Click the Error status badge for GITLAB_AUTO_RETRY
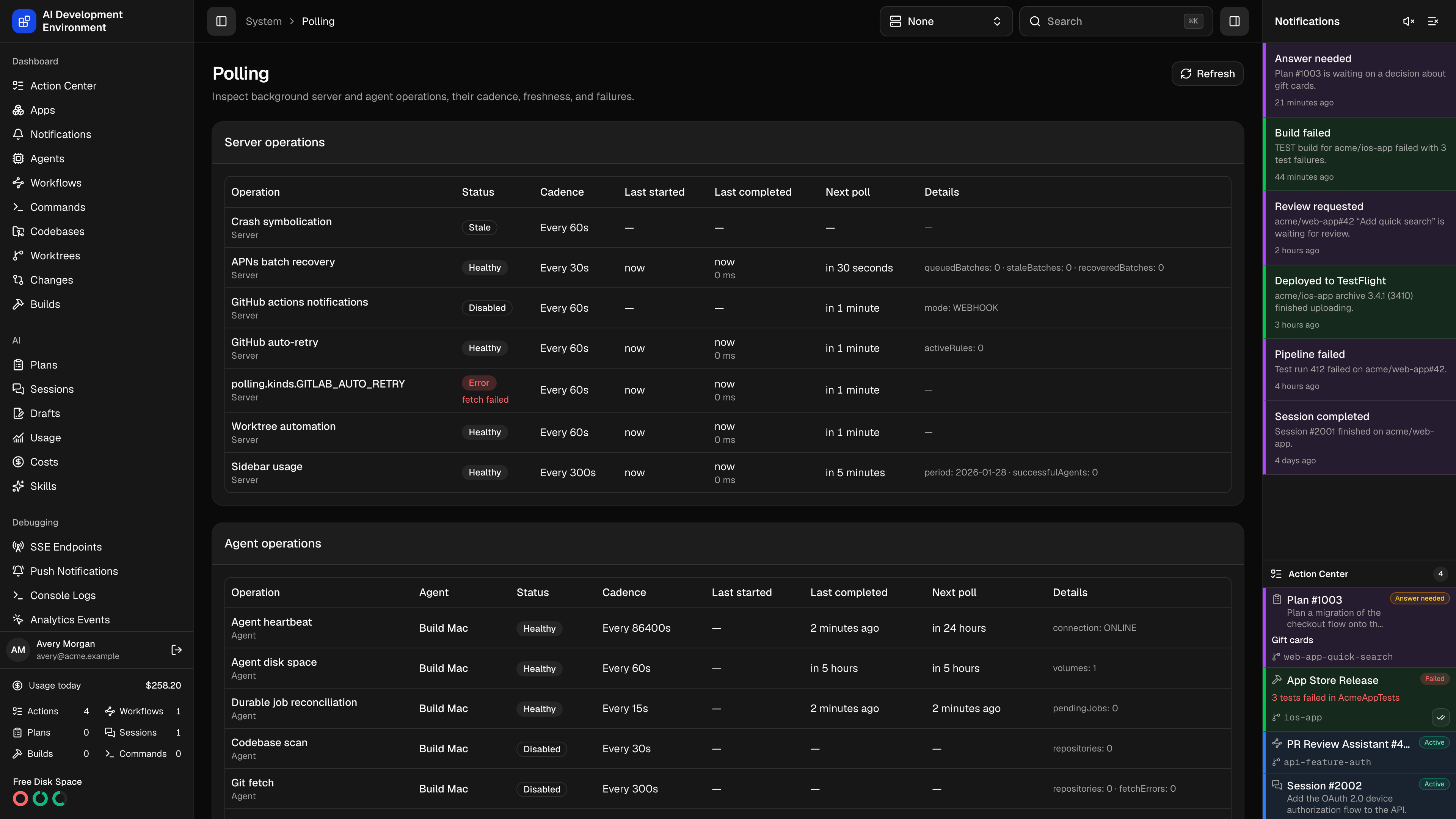This screenshot has width=1456, height=819. [x=479, y=383]
